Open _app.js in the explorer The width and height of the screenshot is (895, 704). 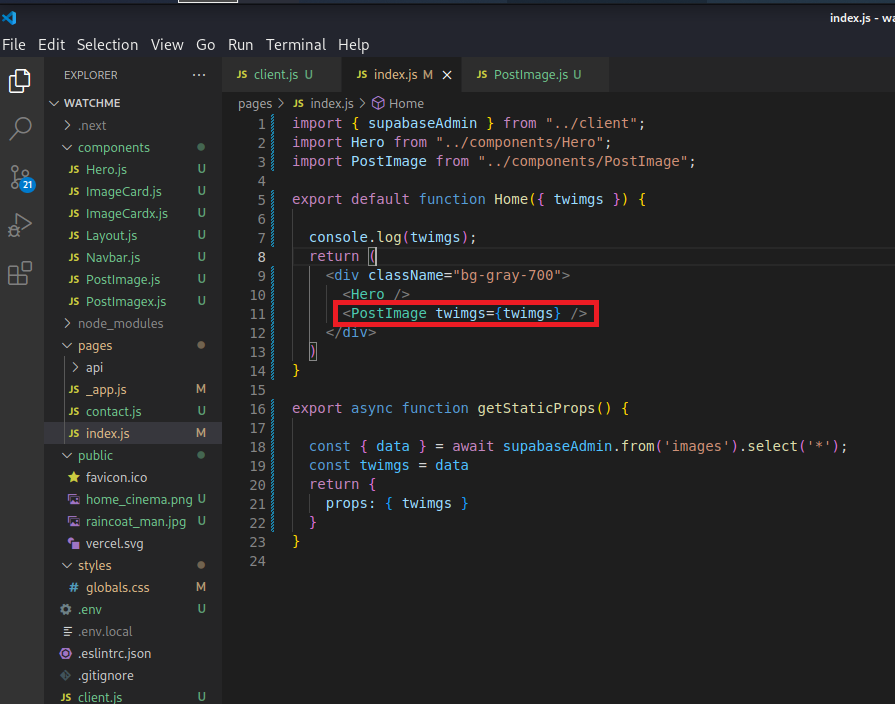(x=133, y=389)
